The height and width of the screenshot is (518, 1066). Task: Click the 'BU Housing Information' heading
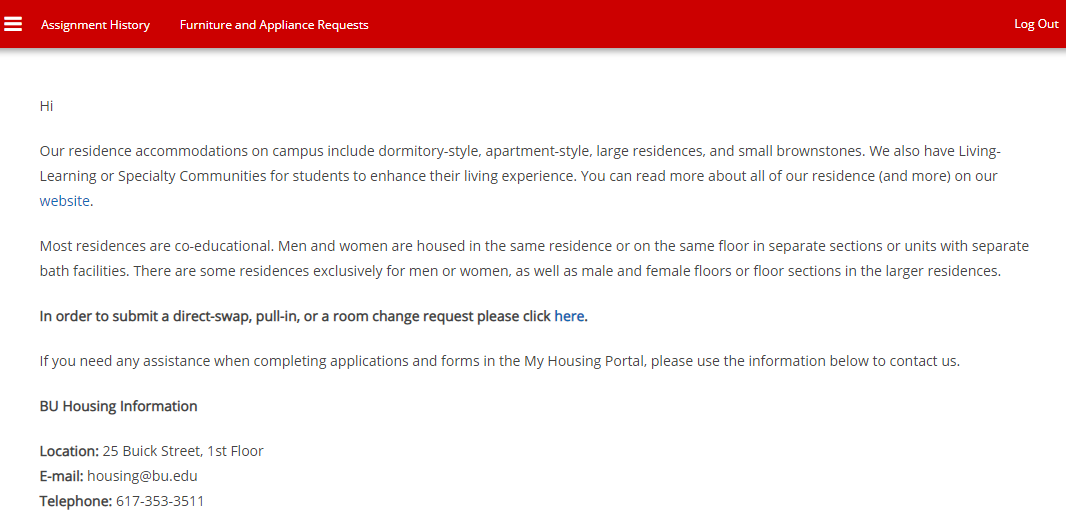pos(118,406)
